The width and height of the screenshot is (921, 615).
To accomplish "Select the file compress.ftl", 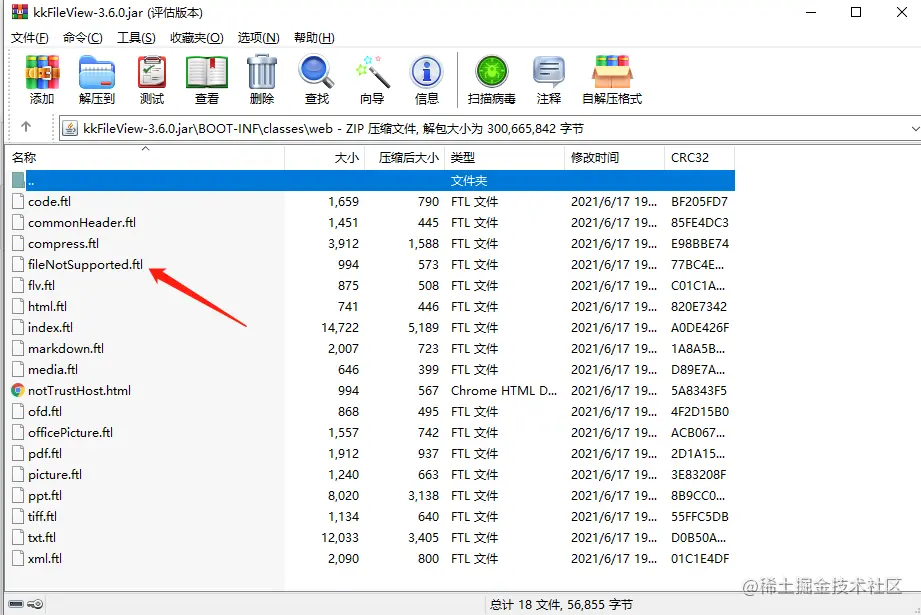I will [63, 244].
